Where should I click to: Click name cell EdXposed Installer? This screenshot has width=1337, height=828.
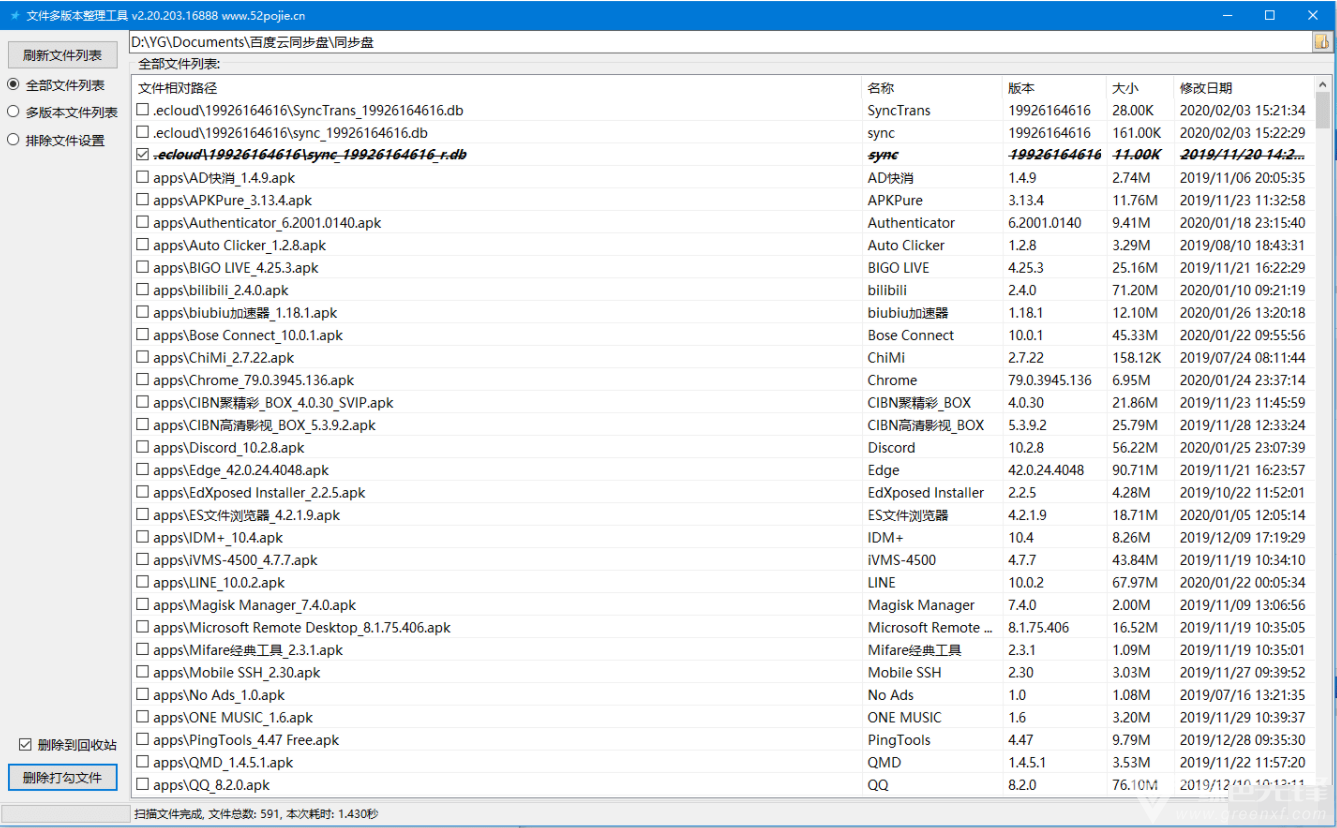926,493
